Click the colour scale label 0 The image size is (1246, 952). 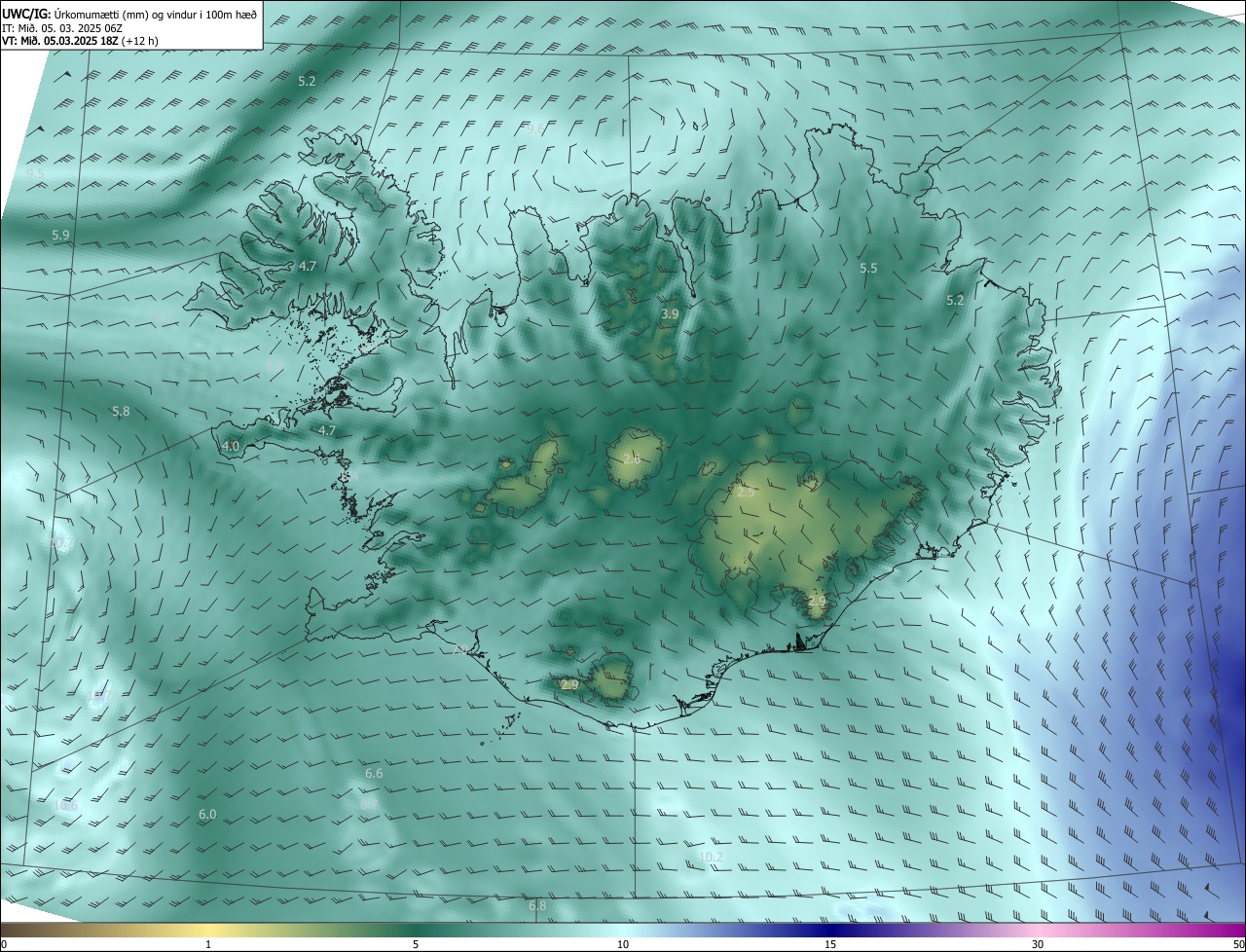4,944
